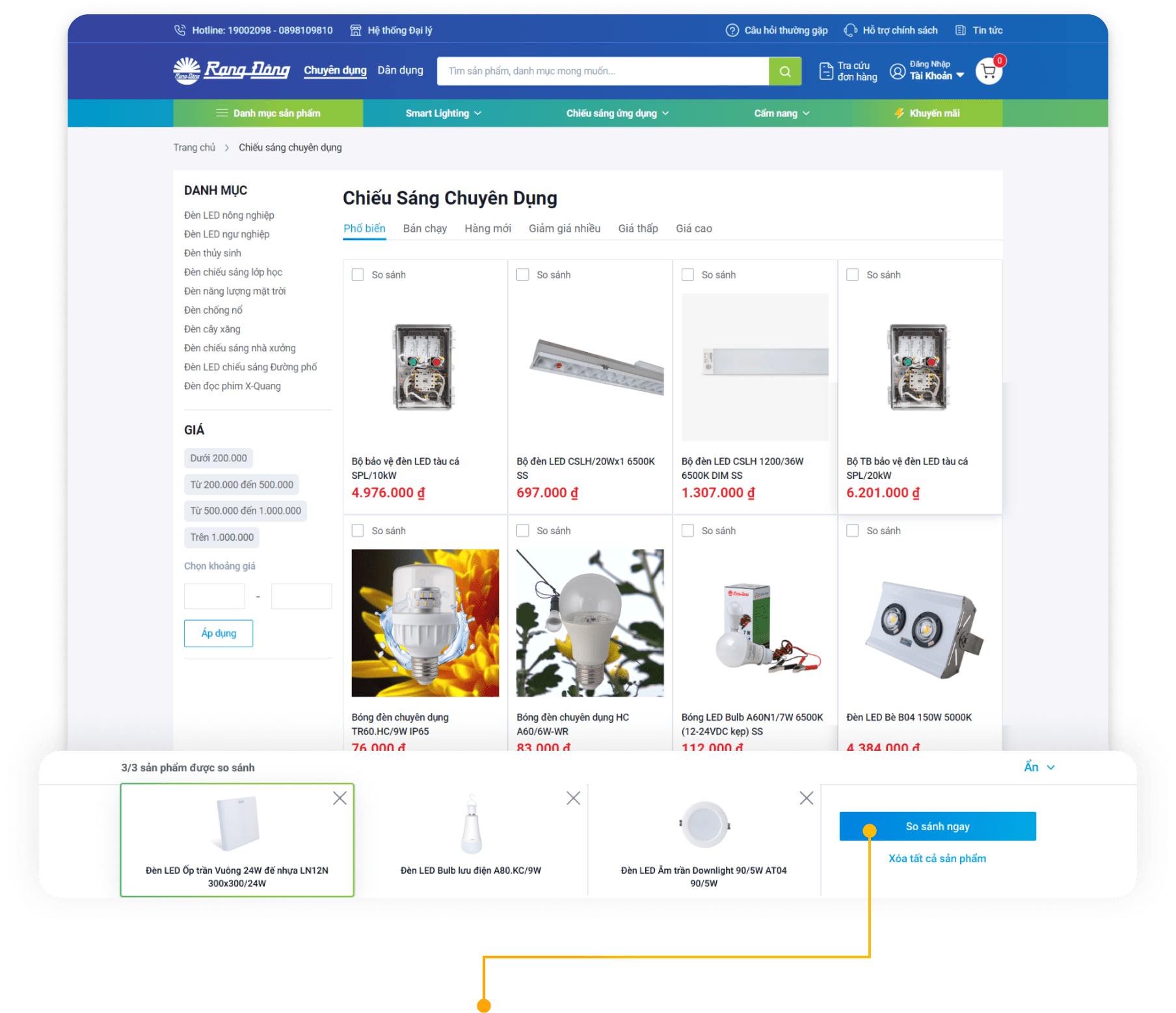Switch to the Bán chạy tab
The image size is (1176, 1013).
[x=425, y=228]
